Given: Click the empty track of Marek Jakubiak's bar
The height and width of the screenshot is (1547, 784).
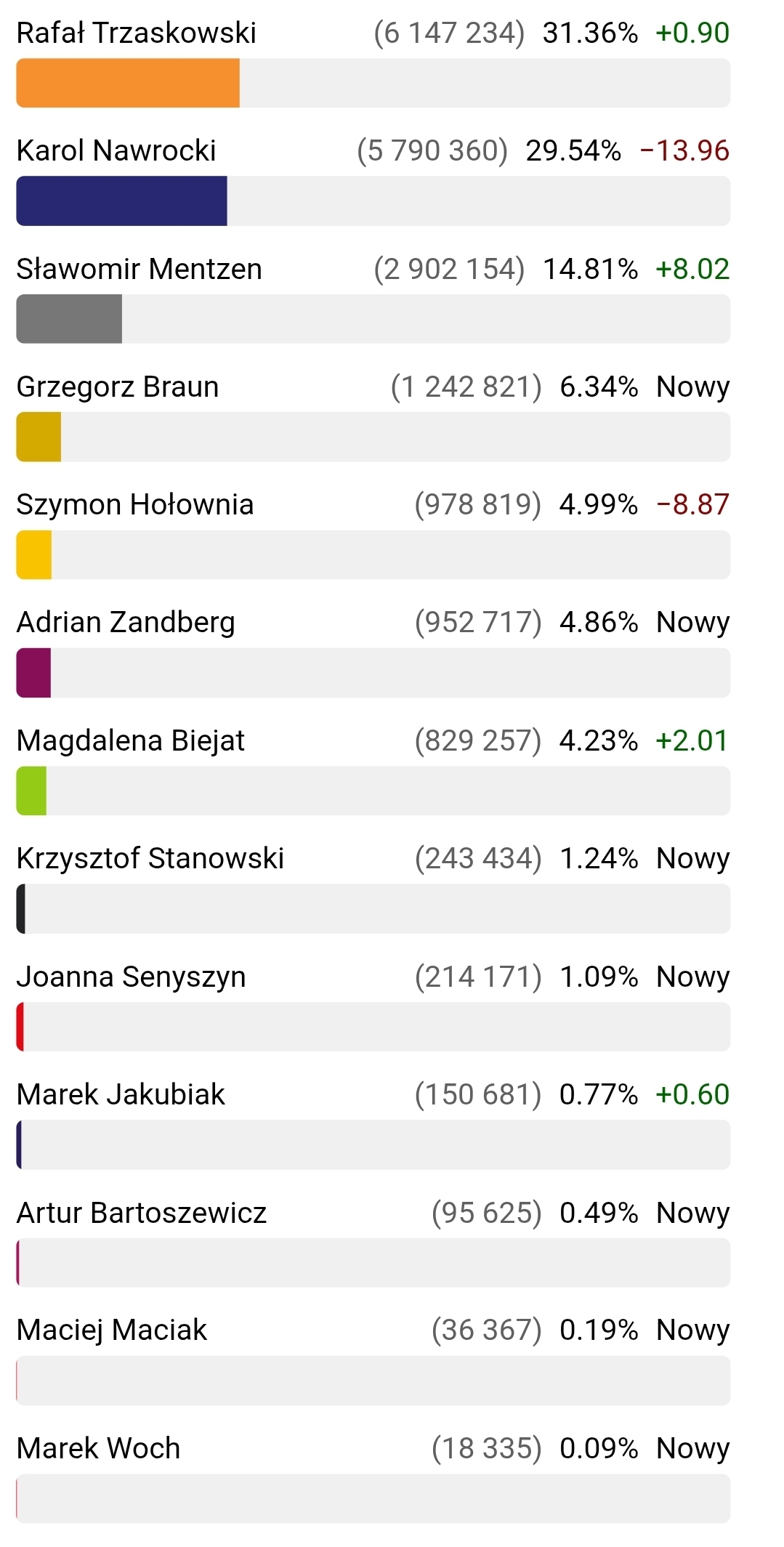Looking at the screenshot, I should coord(375,1144).
